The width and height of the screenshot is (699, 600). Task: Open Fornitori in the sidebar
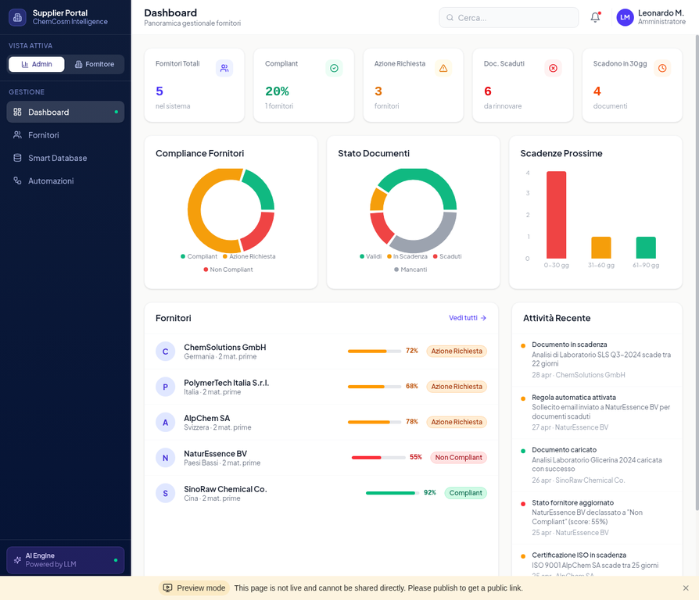coord(65,135)
